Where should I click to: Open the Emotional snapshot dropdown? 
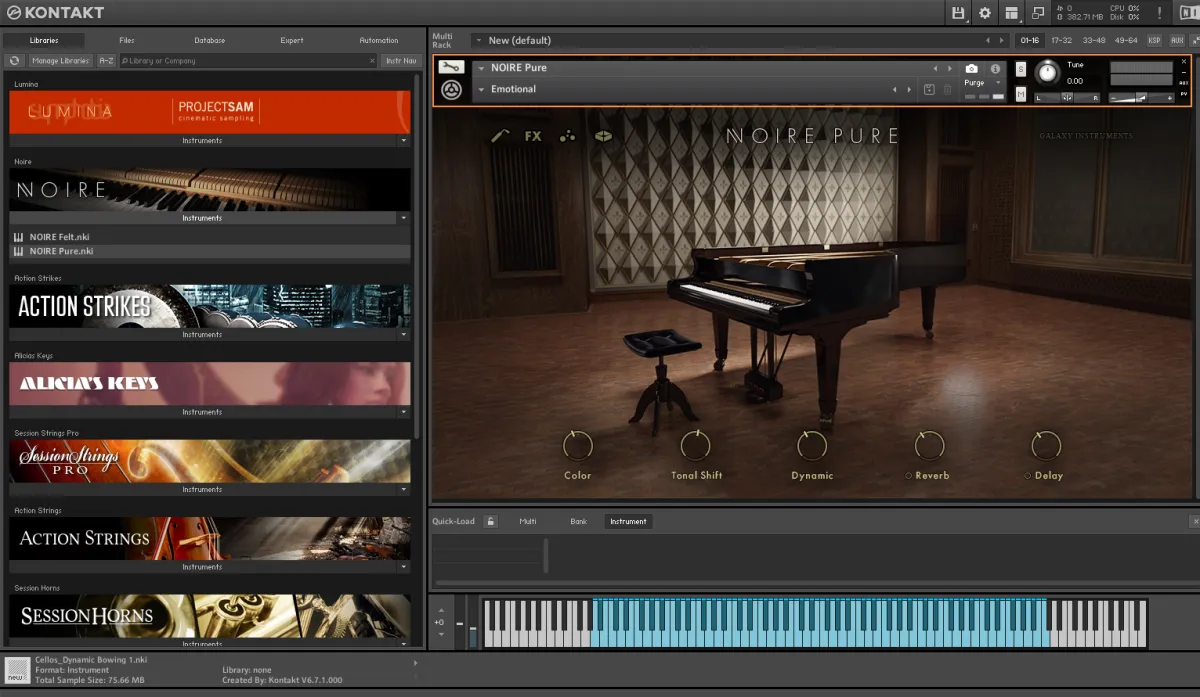pyautogui.click(x=482, y=90)
